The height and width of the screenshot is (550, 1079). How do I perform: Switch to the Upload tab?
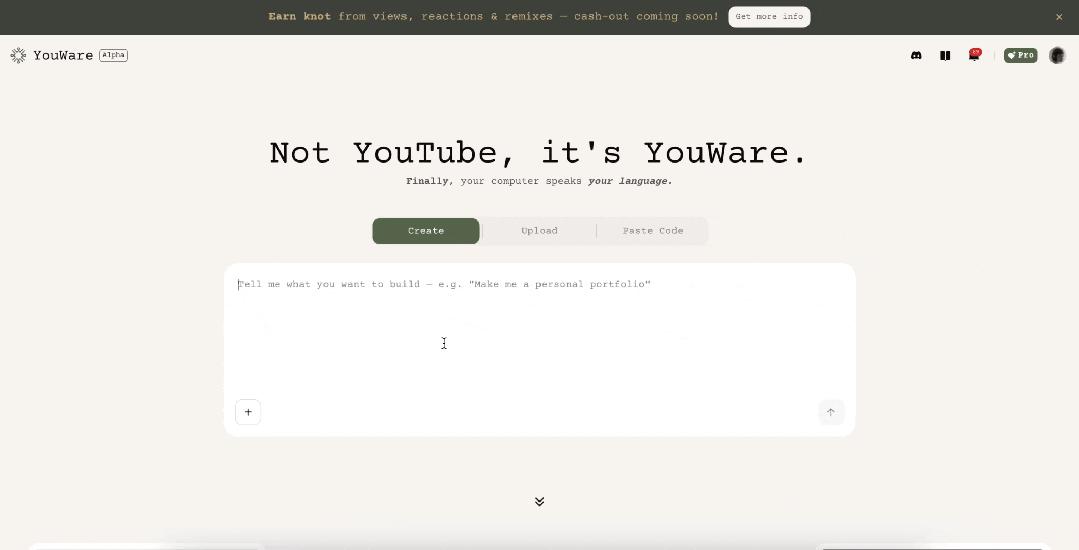(539, 231)
